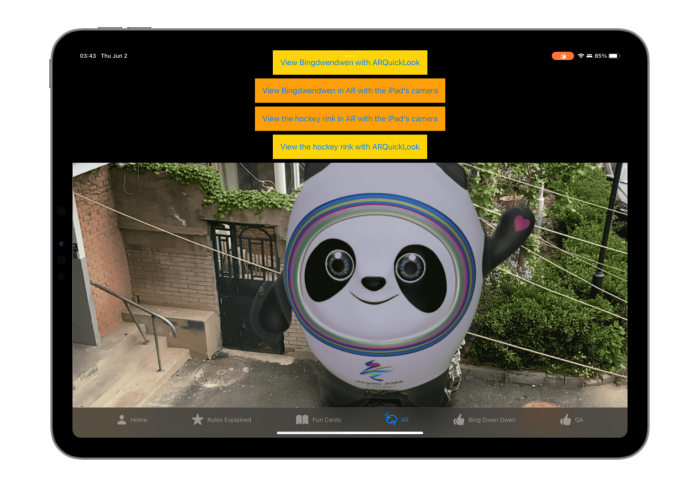Go to the Fun Cards tab label
Screen dimensions: 700x488
pos(327,420)
